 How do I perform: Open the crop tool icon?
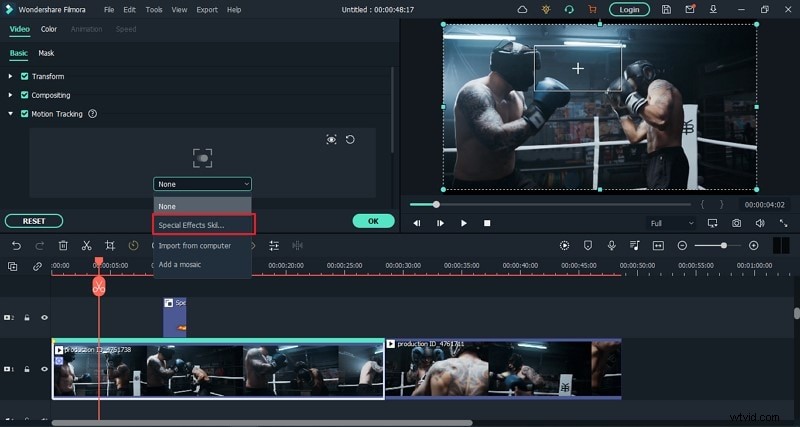(110, 246)
